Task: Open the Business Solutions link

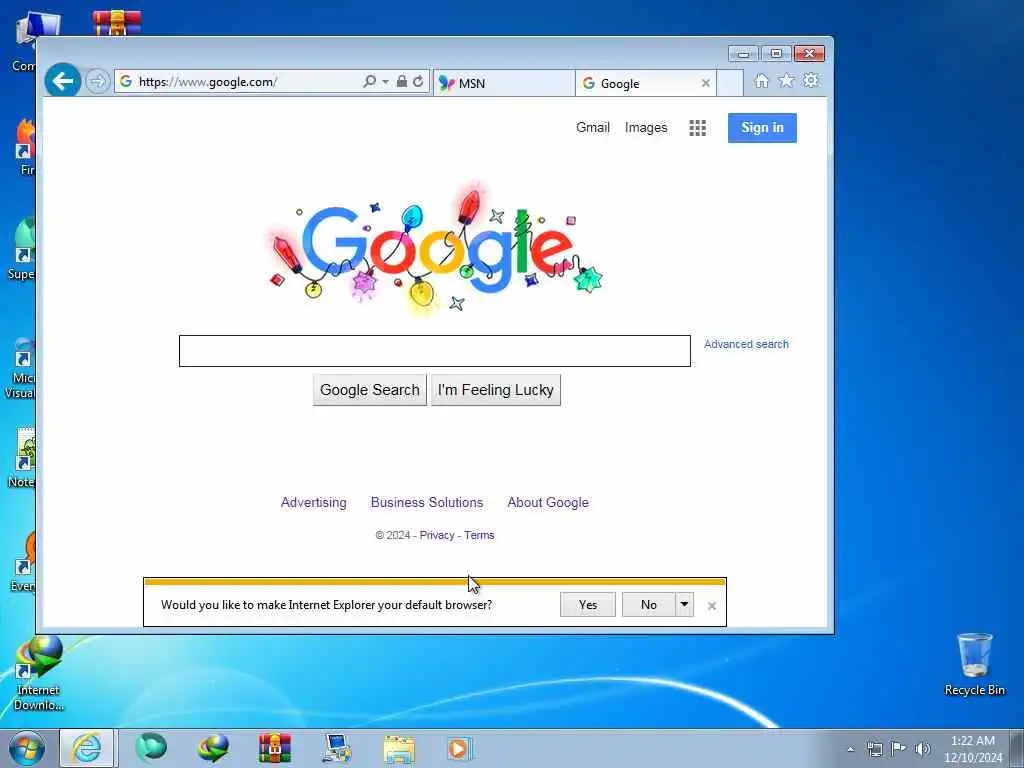Action: pos(426,502)
